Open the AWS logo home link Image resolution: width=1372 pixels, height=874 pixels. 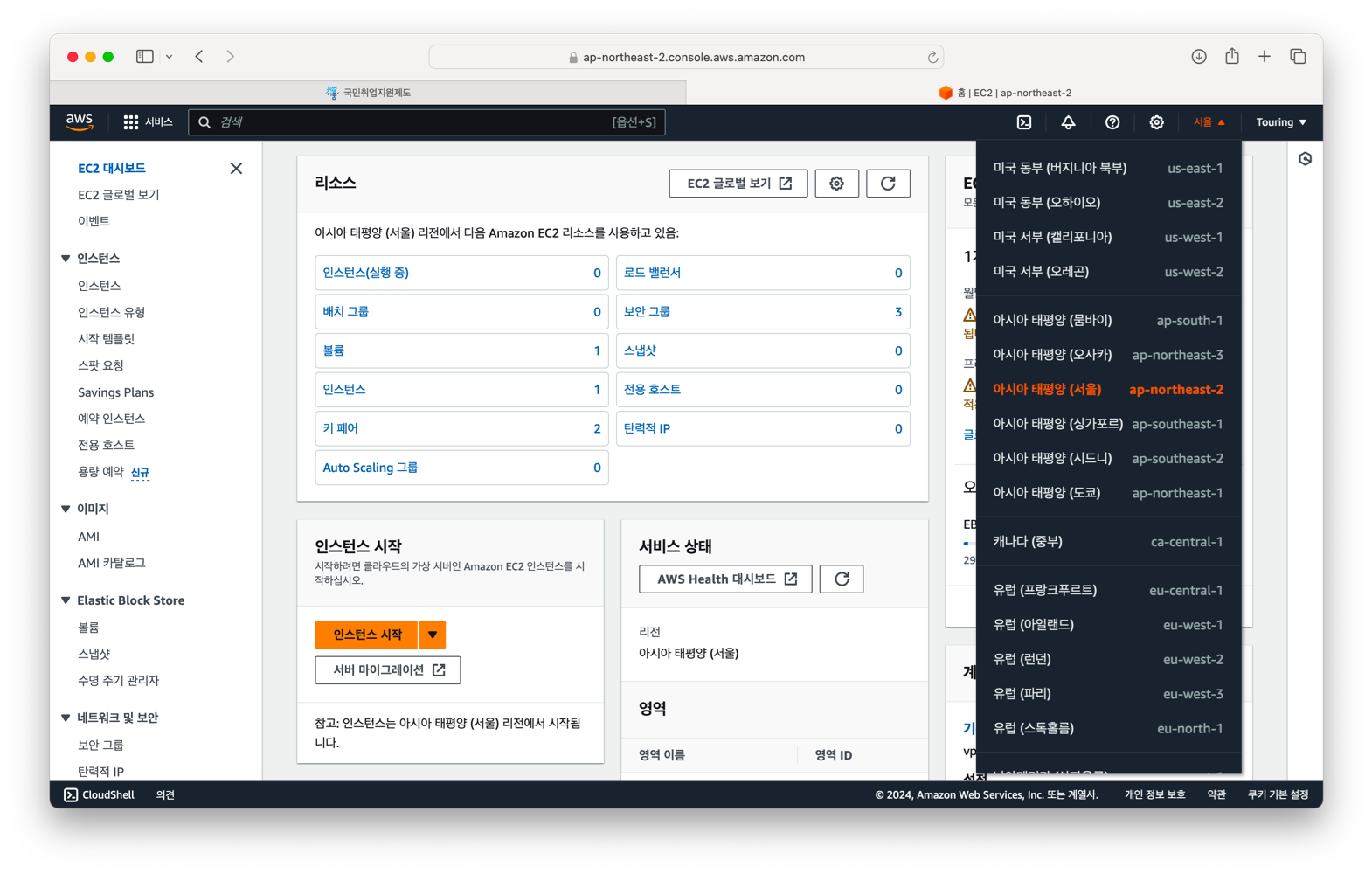80,122
